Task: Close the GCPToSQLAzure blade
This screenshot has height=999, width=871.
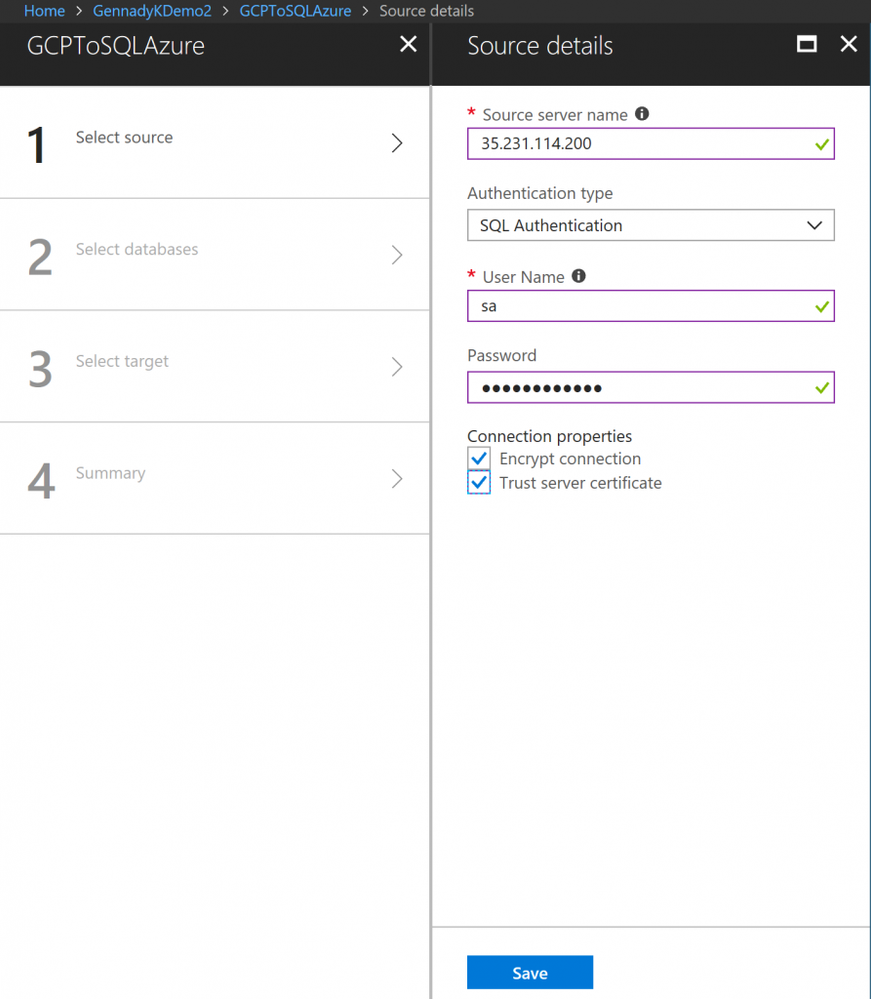Action: pos(408,44)
